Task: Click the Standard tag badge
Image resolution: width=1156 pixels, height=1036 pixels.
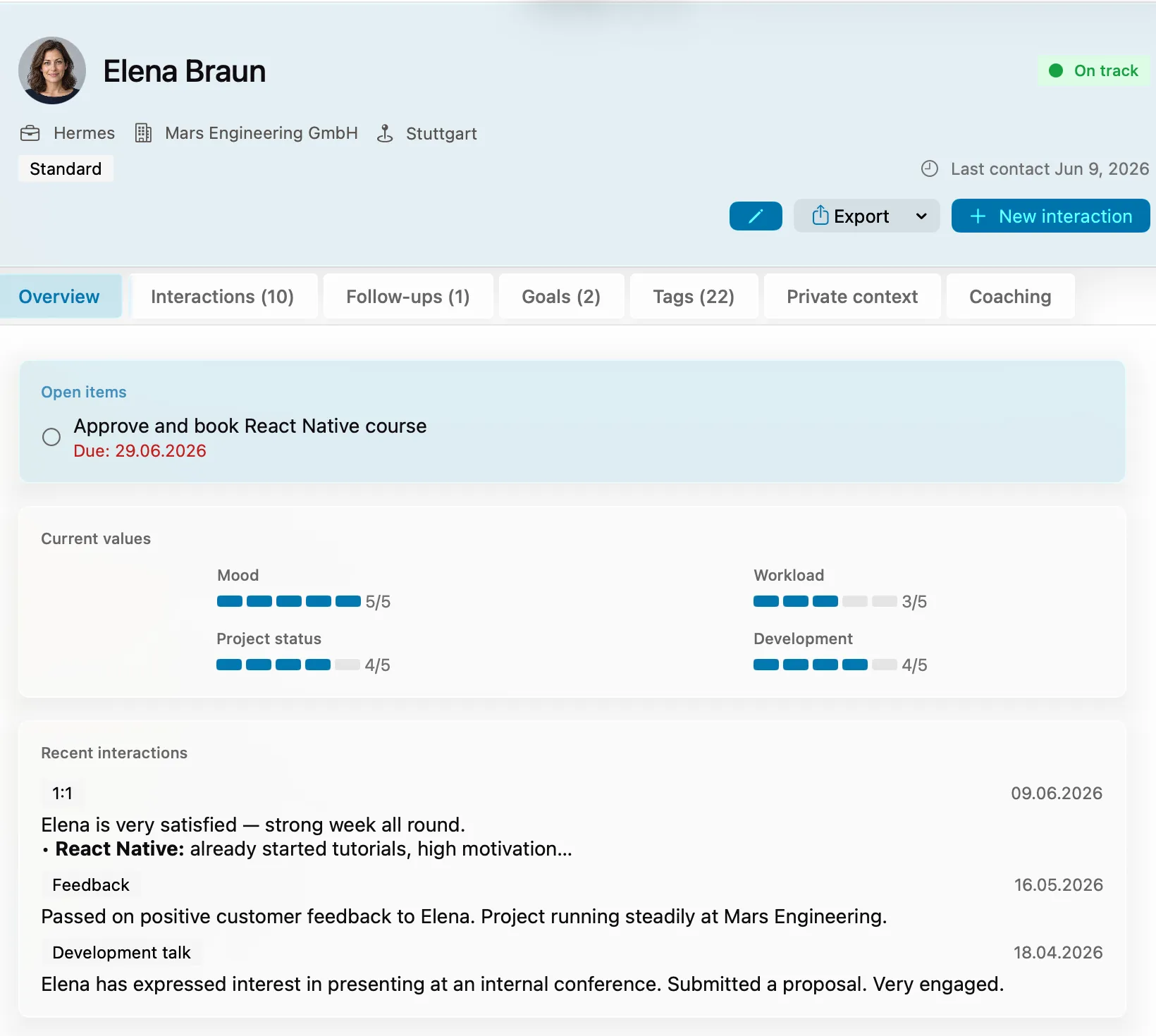Action: point(66,168)
